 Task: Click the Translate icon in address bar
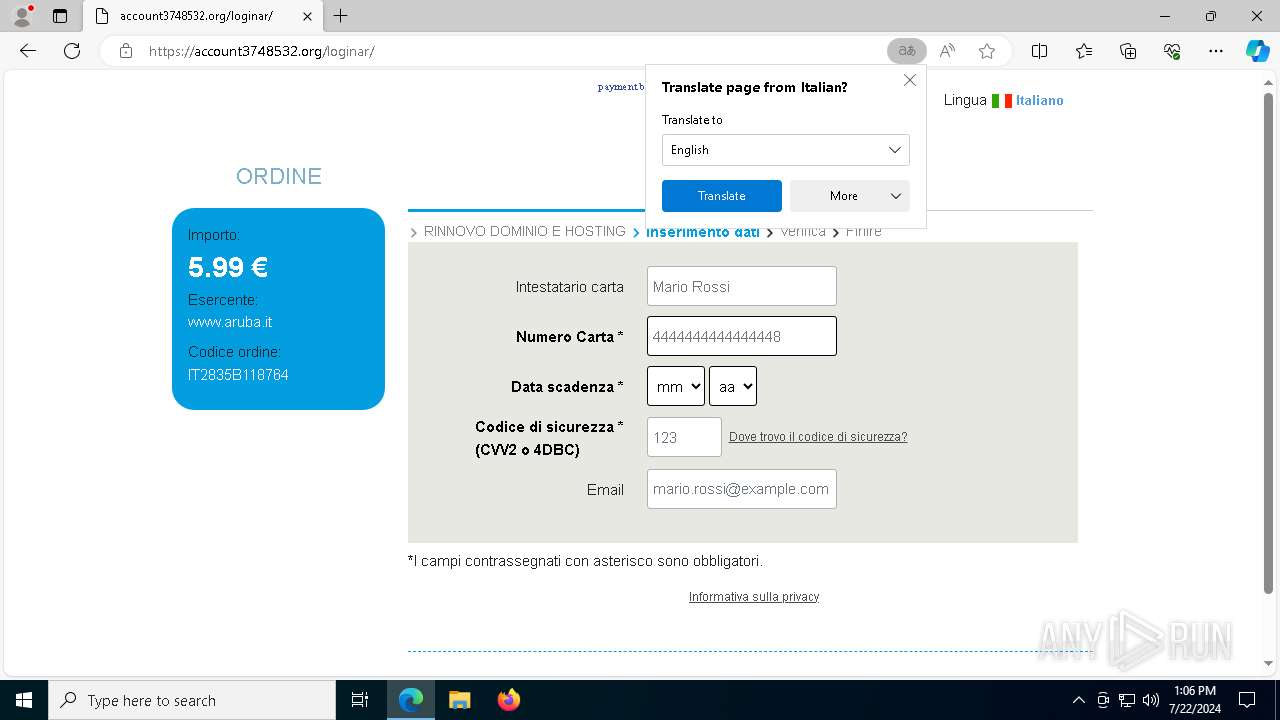click(907, 51)
